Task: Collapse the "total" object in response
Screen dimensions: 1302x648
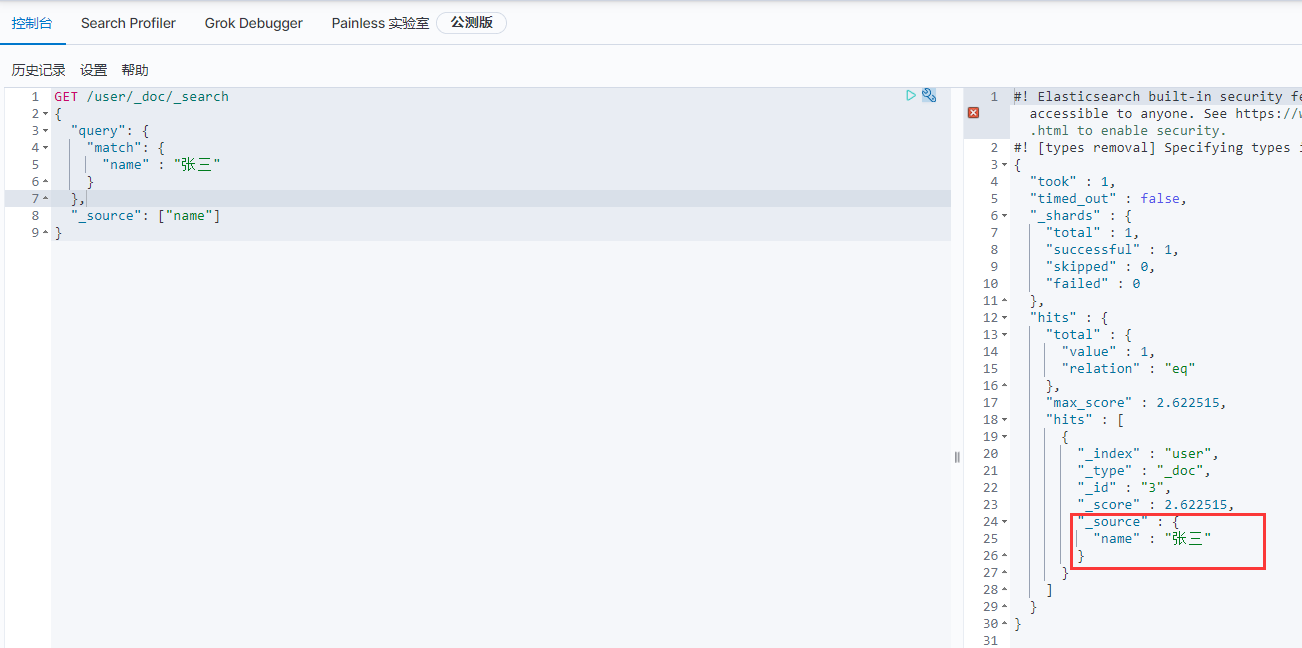Action: (x=1004, y=335)
